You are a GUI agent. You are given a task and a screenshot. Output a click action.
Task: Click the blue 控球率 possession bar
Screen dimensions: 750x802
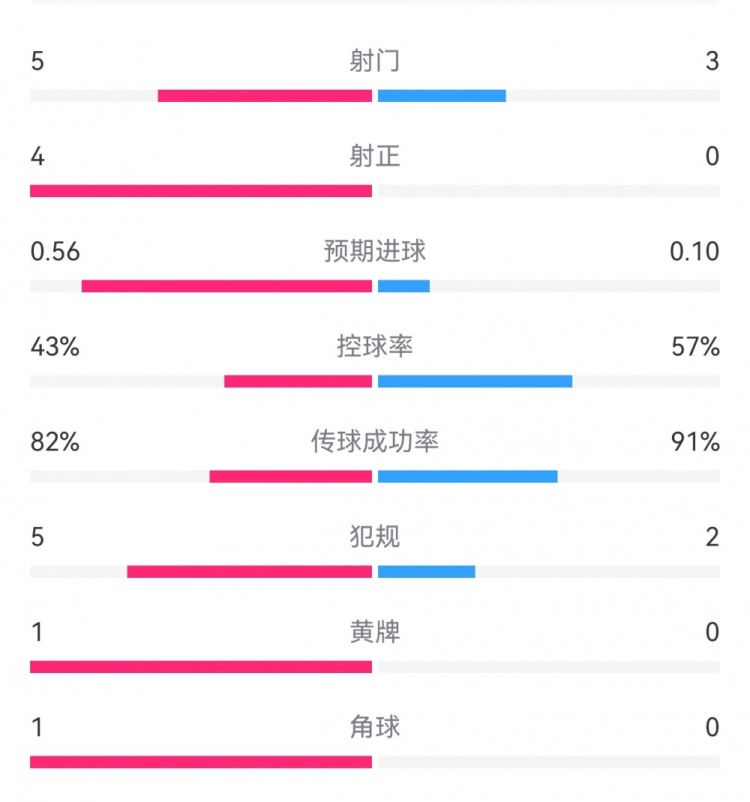(475, 381)
